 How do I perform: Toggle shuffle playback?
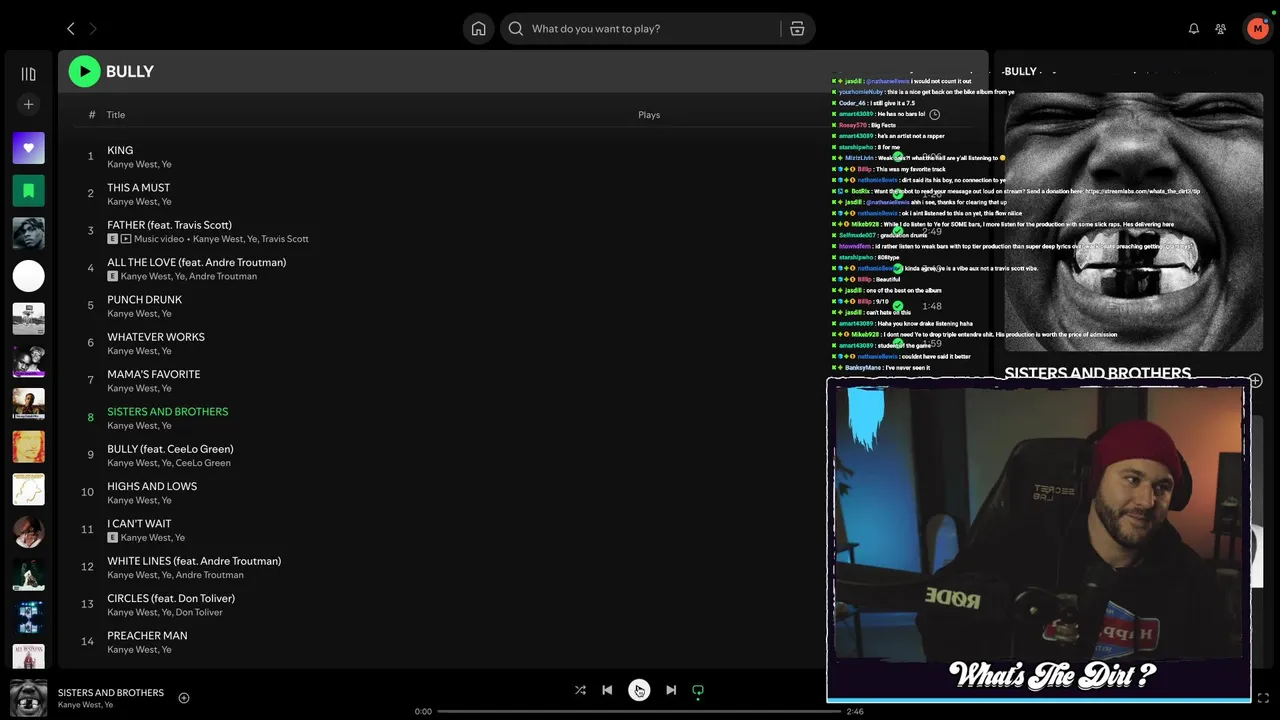point(580,690)
